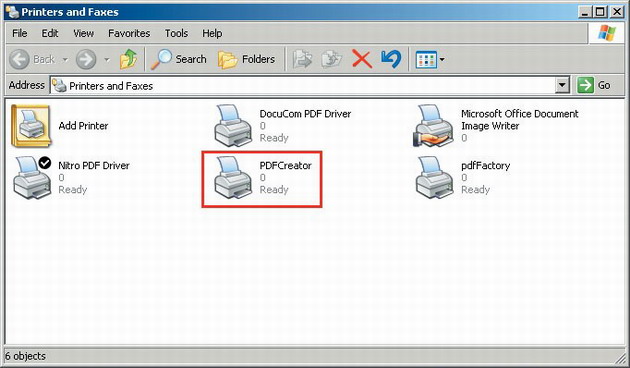
Task: Click the Nitro PDF Driver label
Action: point(94,166)
